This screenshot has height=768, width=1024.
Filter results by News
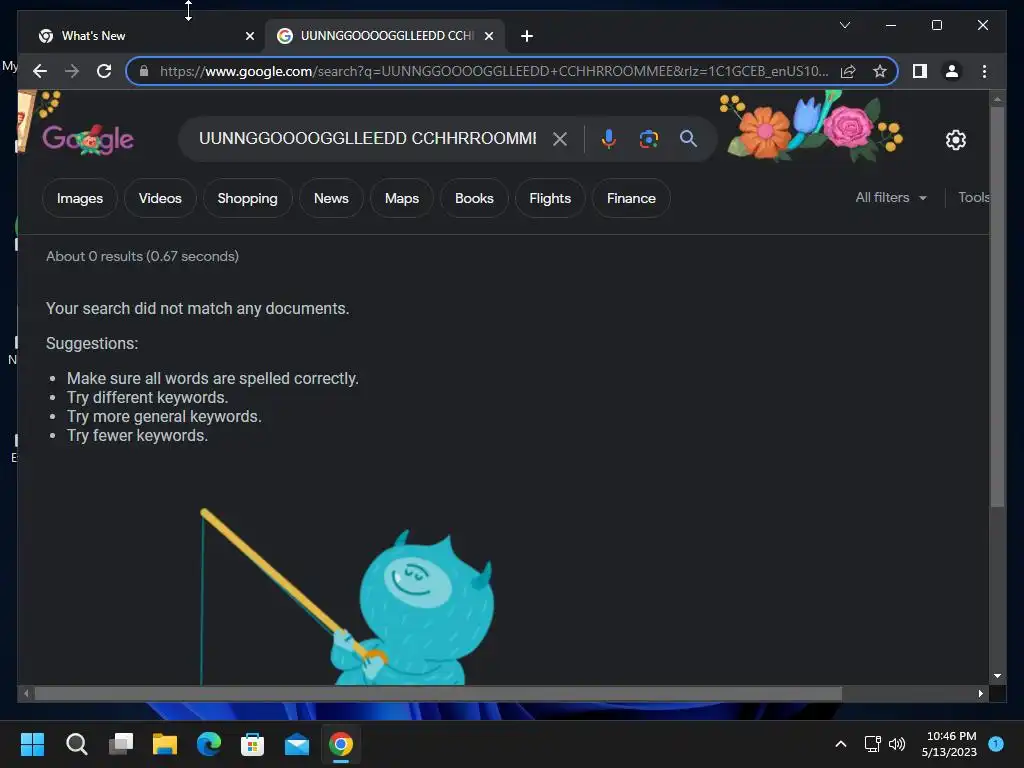[x=331, y=198]
